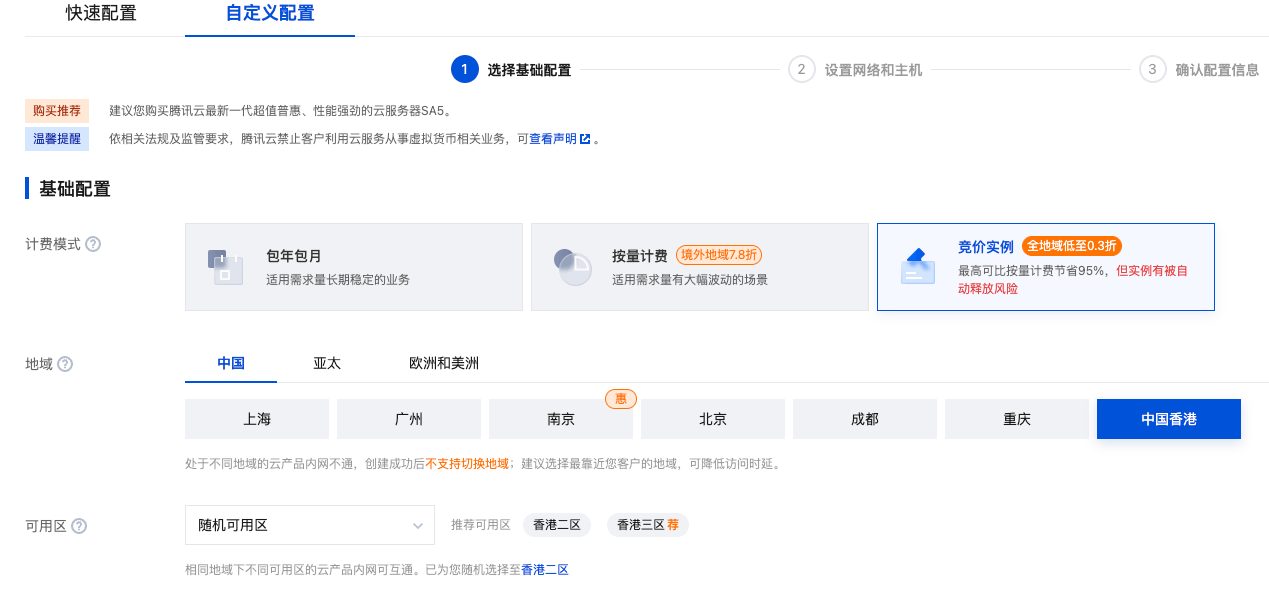
Task: Click the 基础配置 section heading
Action: 75,189
